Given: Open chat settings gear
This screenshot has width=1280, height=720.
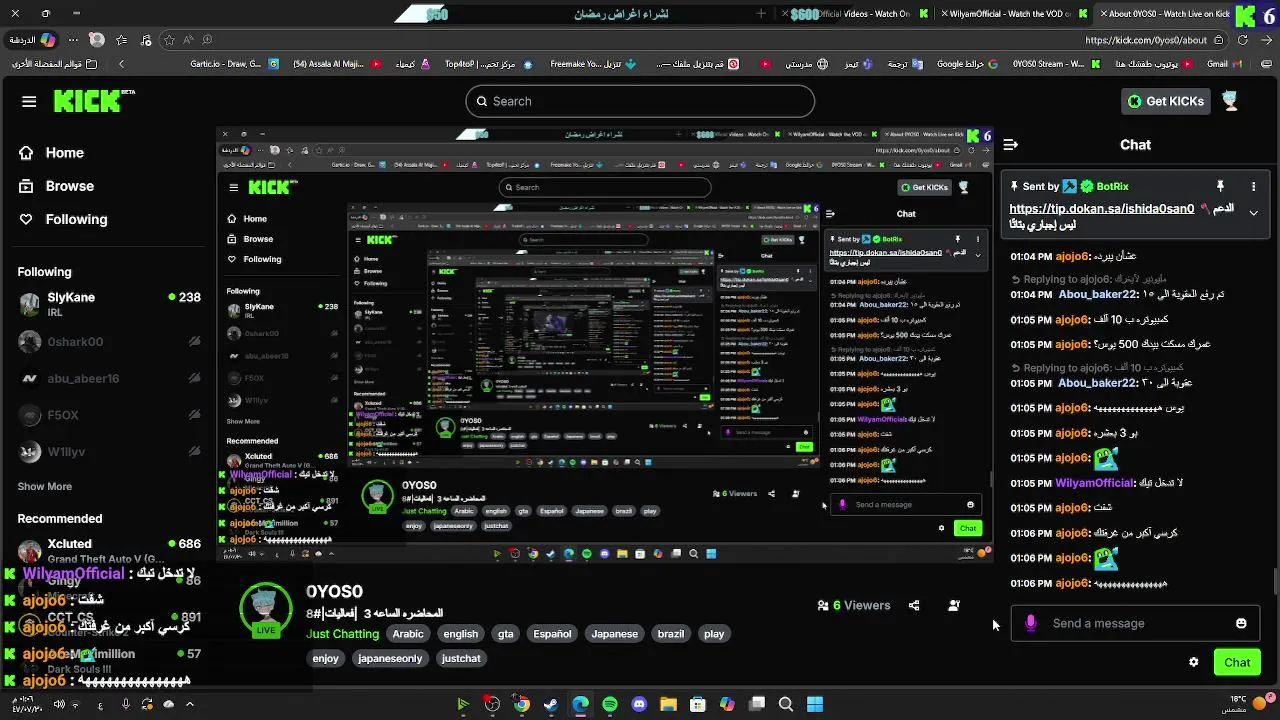Looking at the screenshot, I should [x=1193, y=662].
